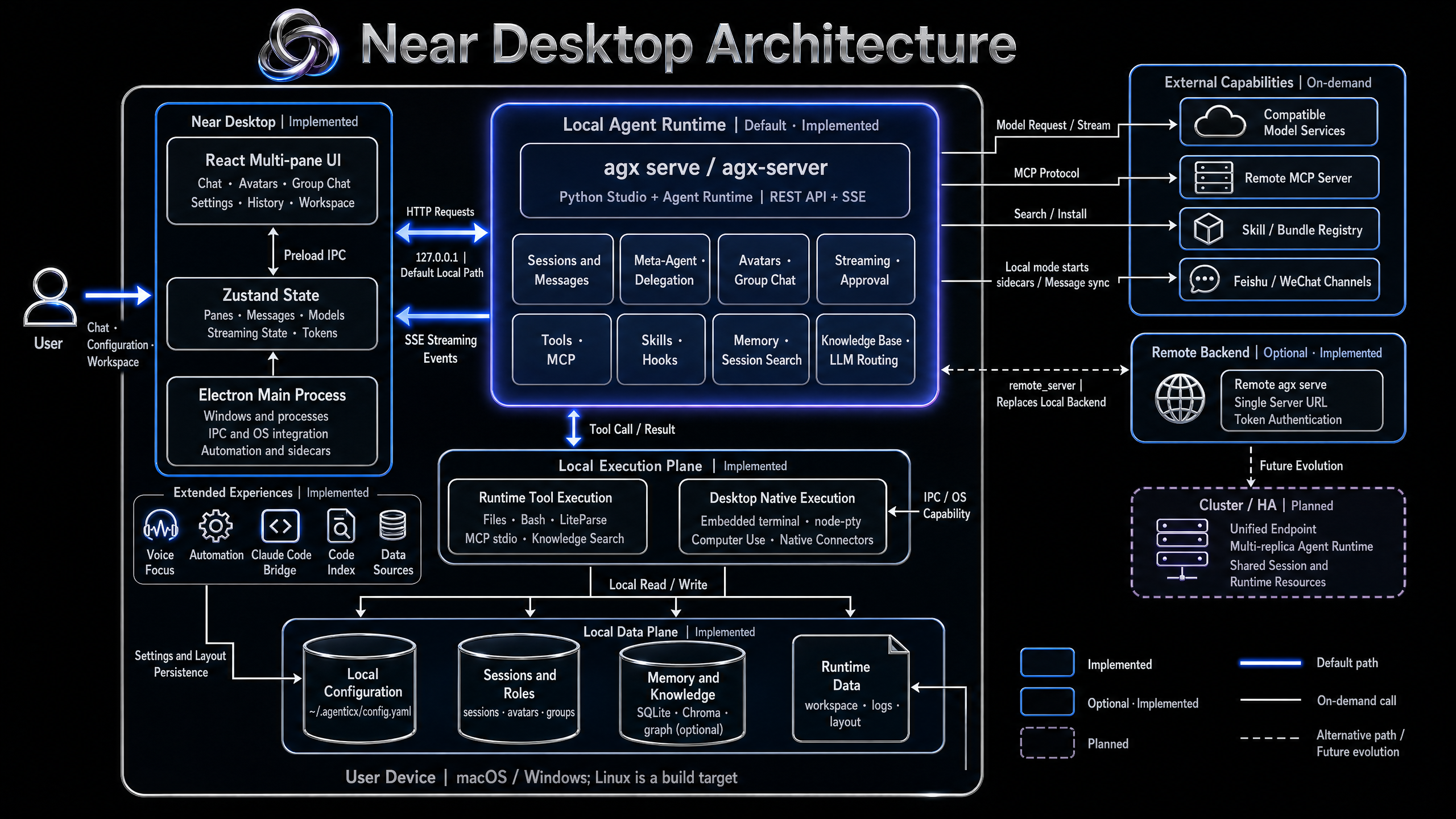
Task: Click the On-demand call legend line
Action: point(1270,700)
